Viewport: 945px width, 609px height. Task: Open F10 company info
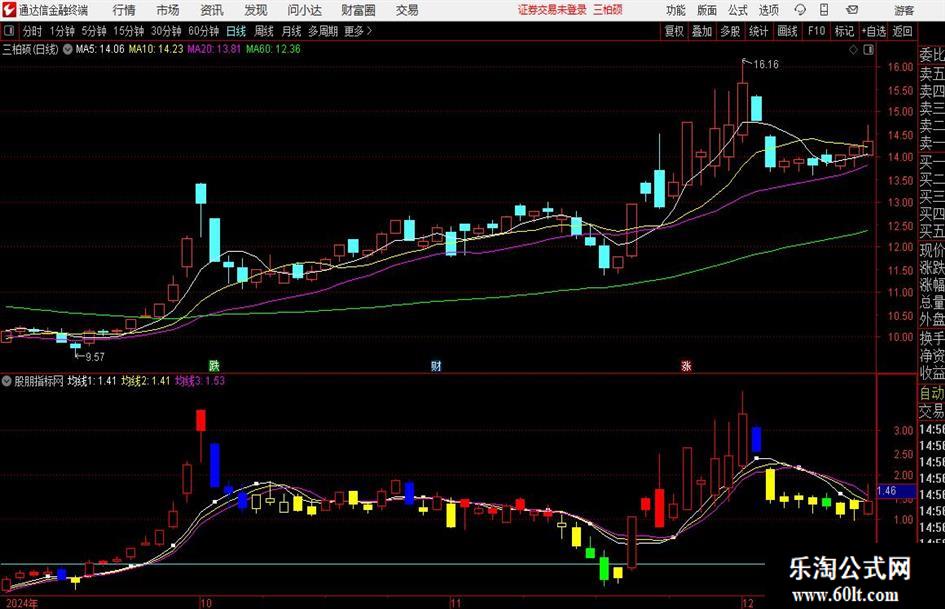(816, 31)
